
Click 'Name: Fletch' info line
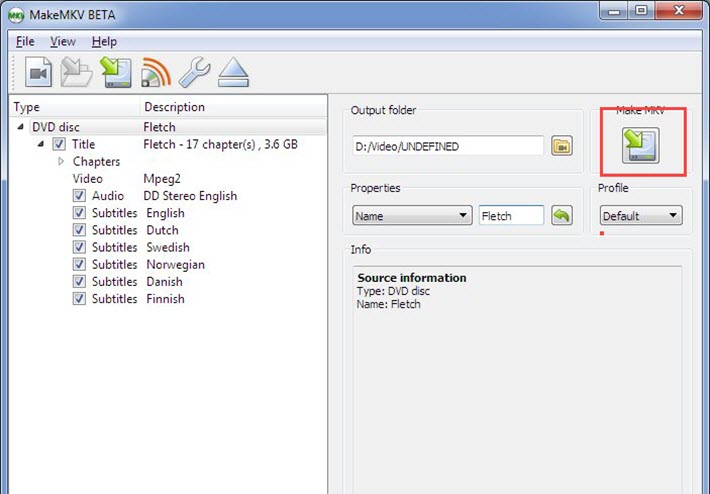point(389,304)
